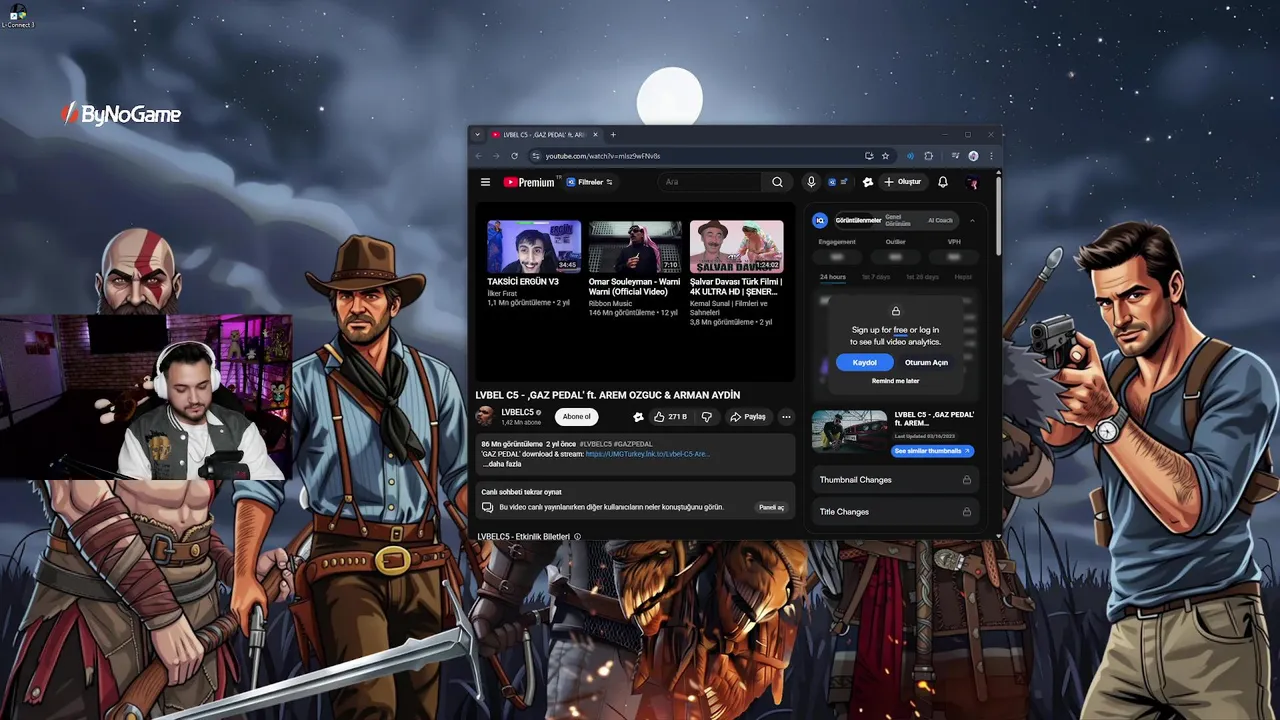Collapse the vidIQ panel chevron
Viewport: 1280px width, 720px height.
pos(972,221)
